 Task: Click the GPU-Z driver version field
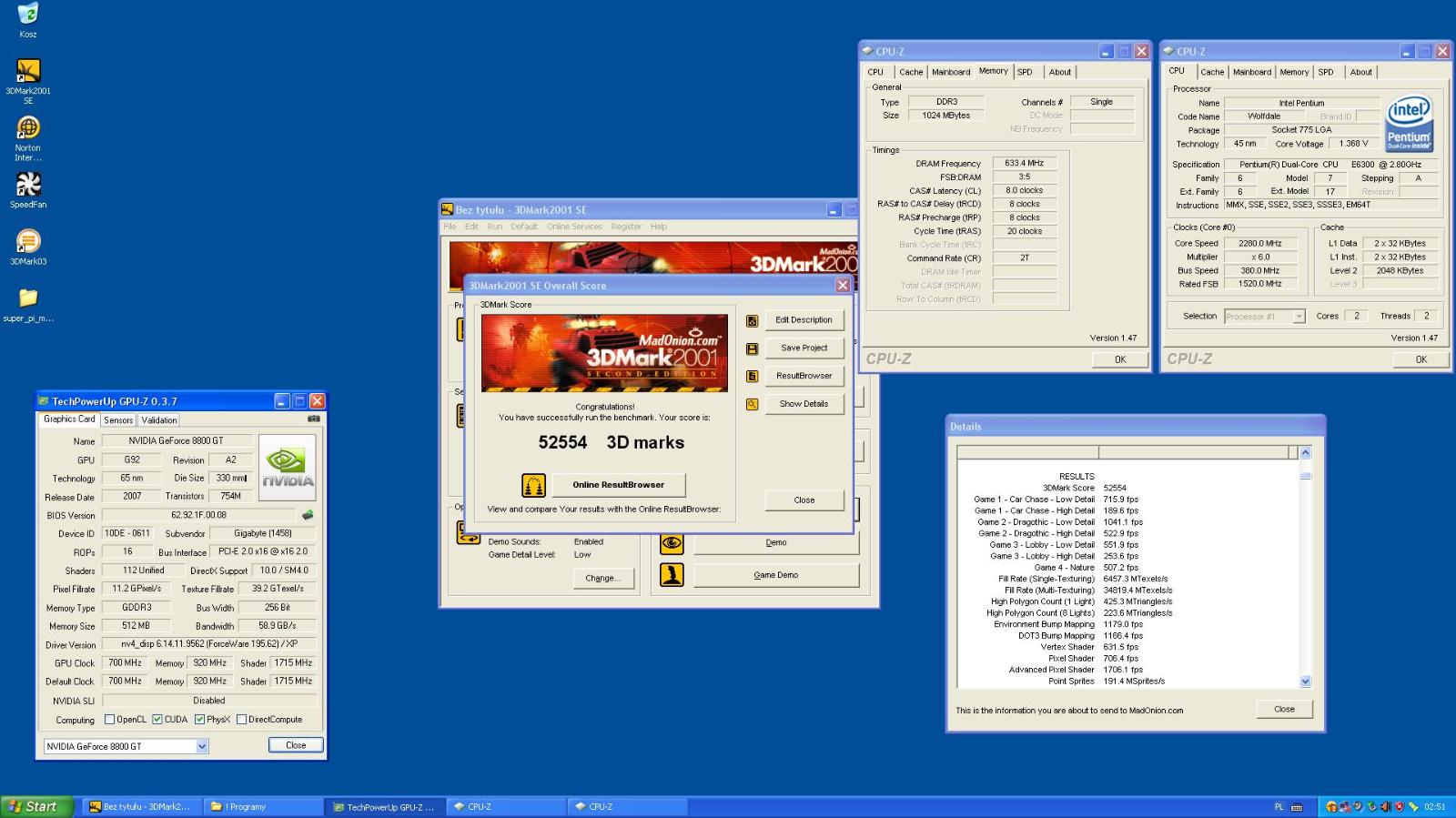(208, 645)
